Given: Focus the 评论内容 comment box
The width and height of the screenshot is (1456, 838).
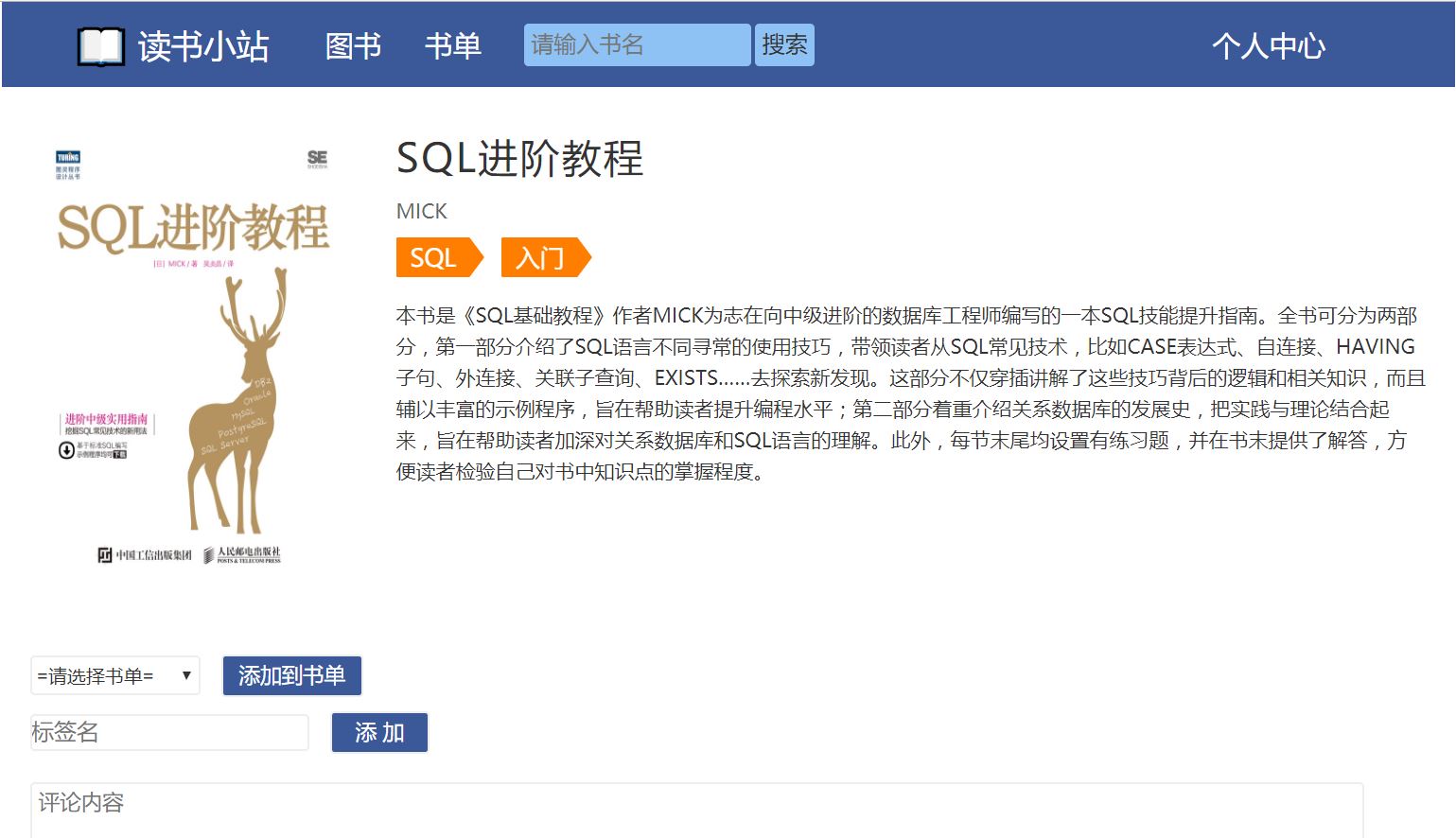Looking at the screenshot, I should [x=696, y=811].
